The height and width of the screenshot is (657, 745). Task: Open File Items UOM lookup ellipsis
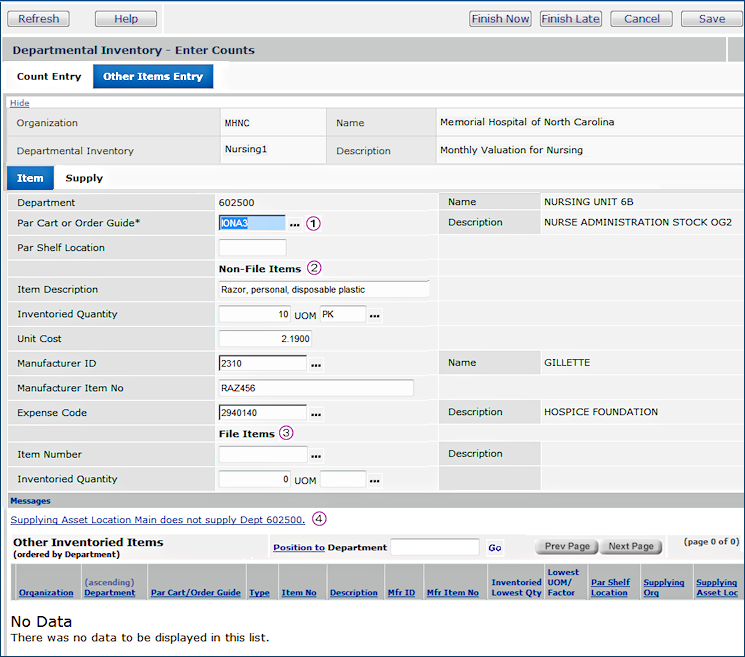[x=375, y=480]
